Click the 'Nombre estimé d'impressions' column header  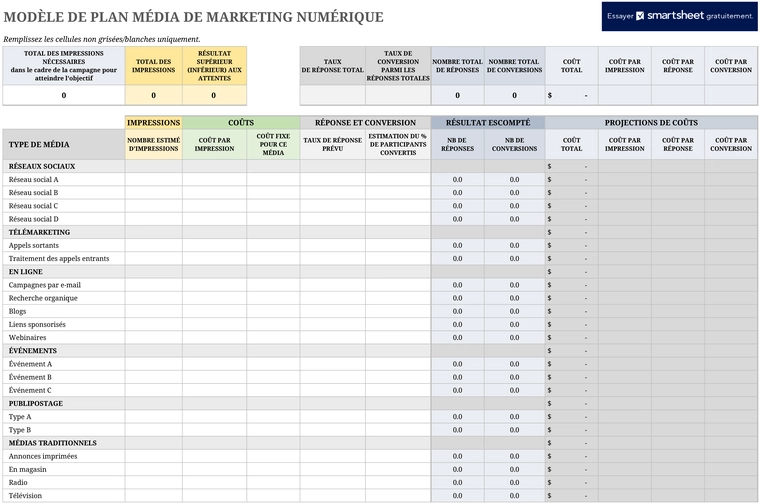click(x=153, y=144)
